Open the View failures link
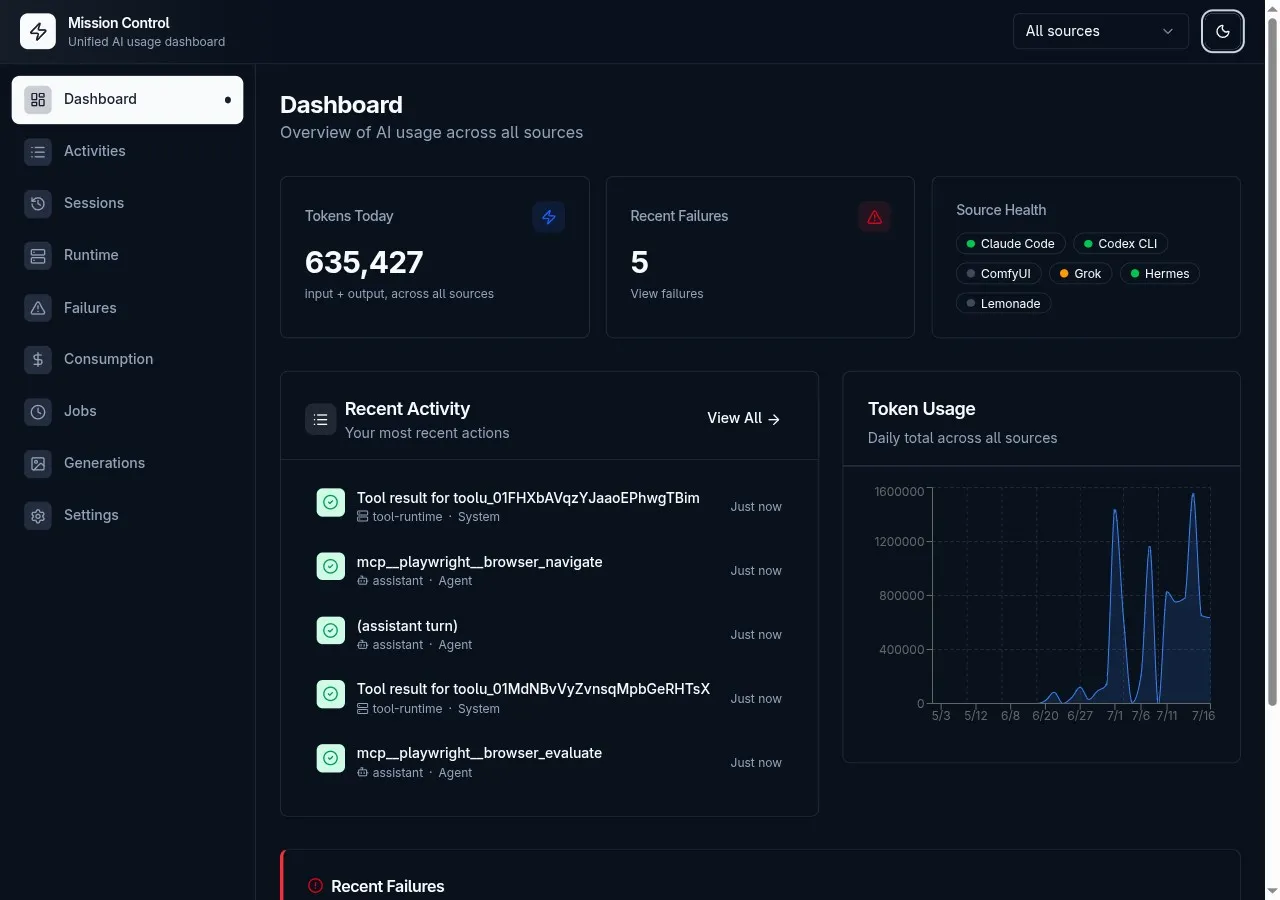Viewport: 1280px width, 900px height. [x=667, y=294]
